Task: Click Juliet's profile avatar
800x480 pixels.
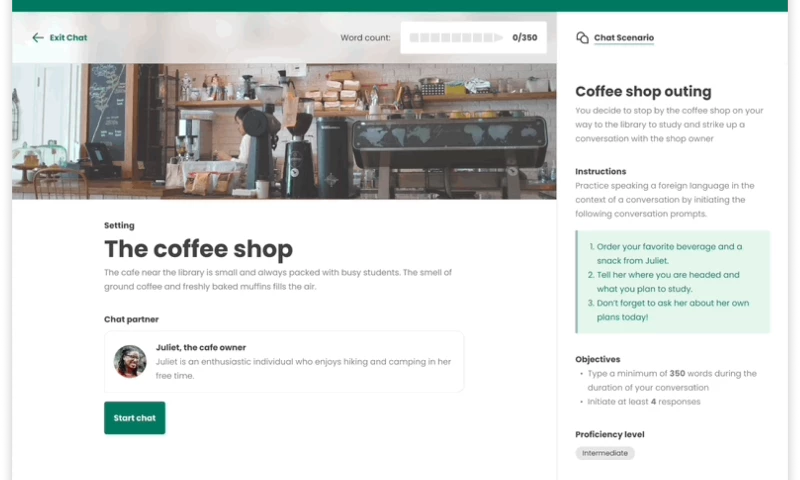Action: click(x=130, y=362)
